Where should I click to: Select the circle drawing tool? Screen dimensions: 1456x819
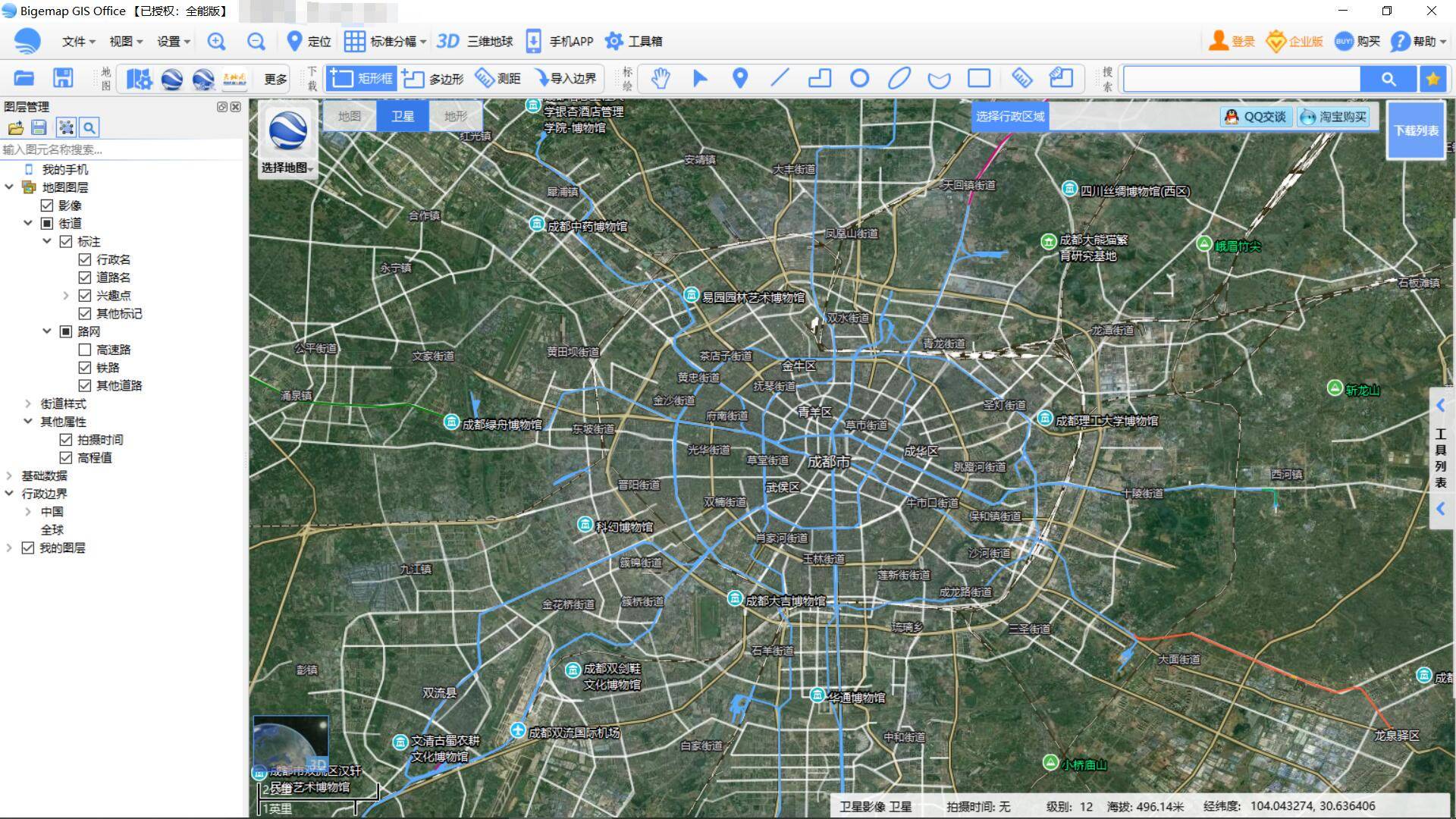pos(859,78)
